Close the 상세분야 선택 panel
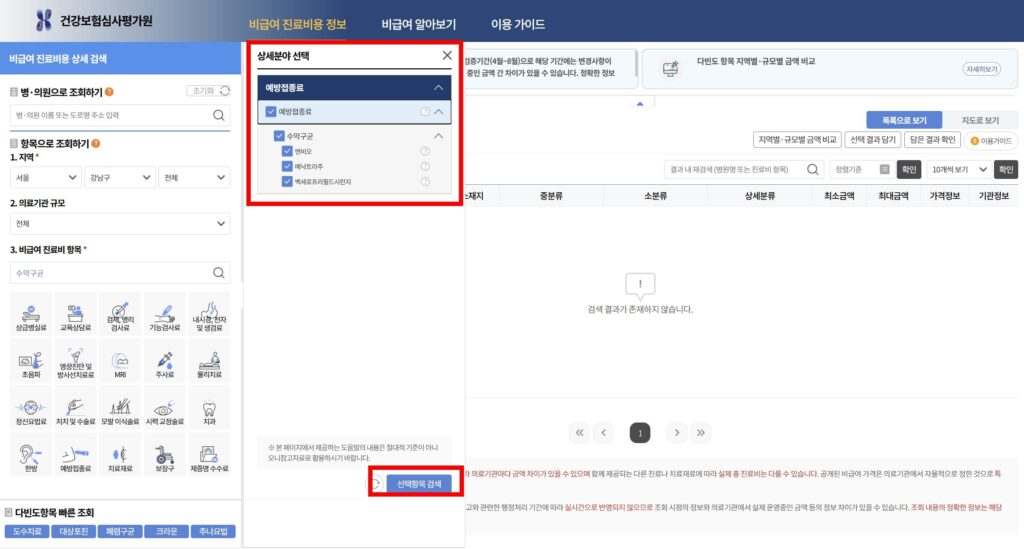The width and height of the screenshot is (1024, 549). (x=447, y=55)
